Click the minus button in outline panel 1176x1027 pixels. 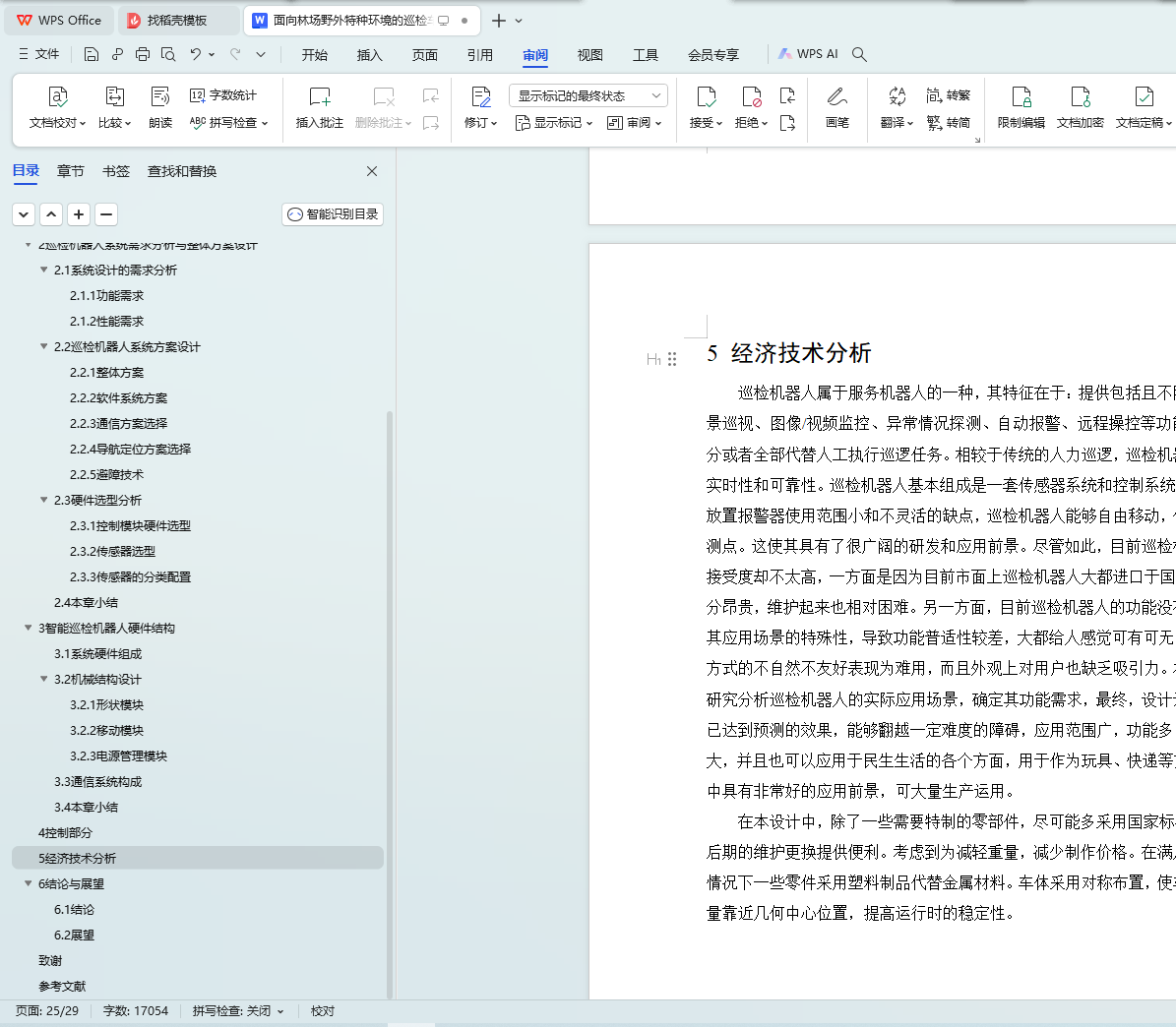pos(106,214)
